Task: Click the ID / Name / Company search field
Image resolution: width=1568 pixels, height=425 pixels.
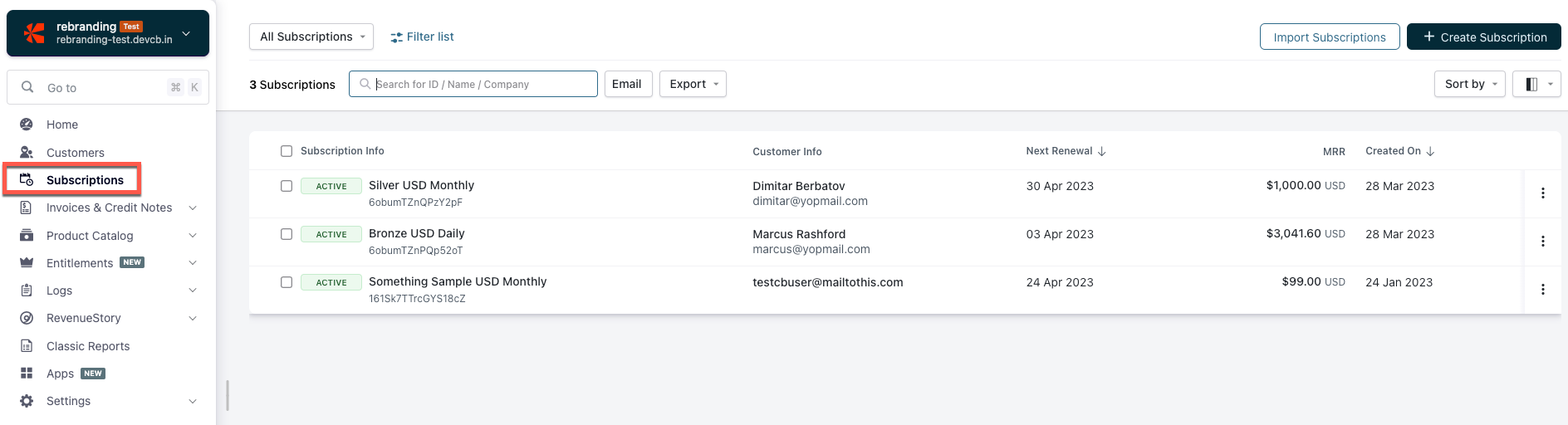Action: click(482, 84)
